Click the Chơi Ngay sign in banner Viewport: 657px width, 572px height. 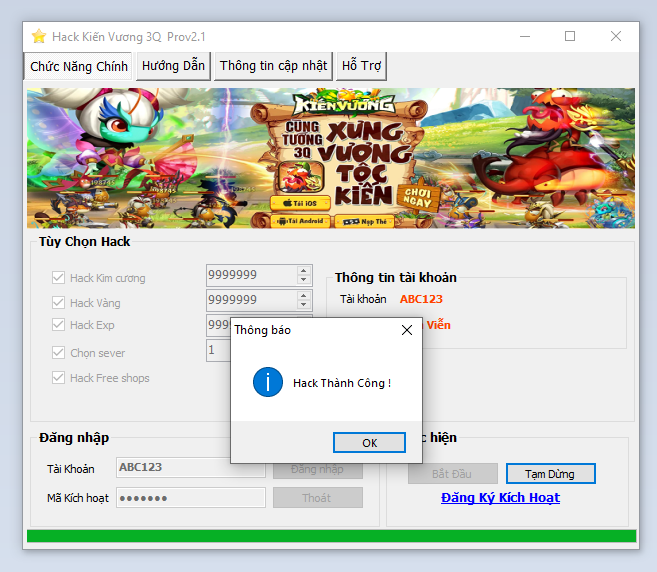[417, 198]
